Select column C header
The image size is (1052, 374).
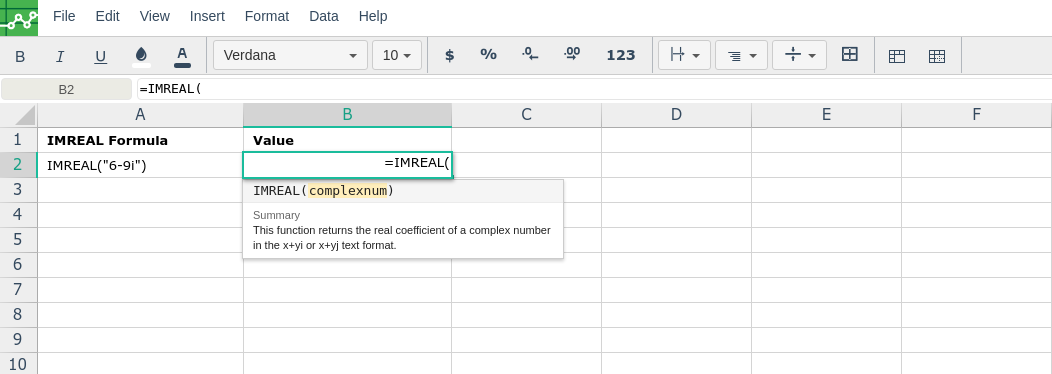tap(527, 115)
